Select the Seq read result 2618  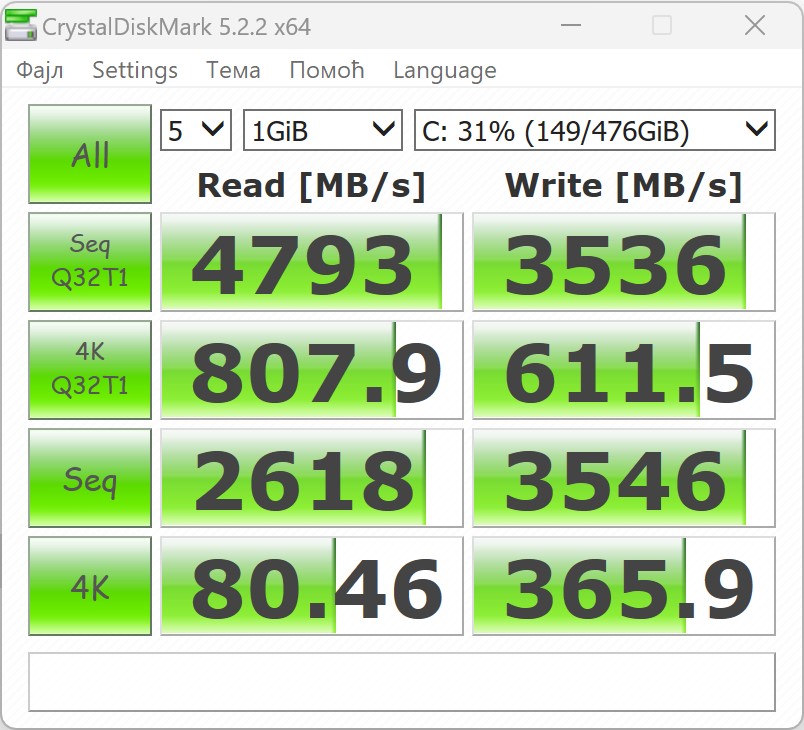(312, 478)
